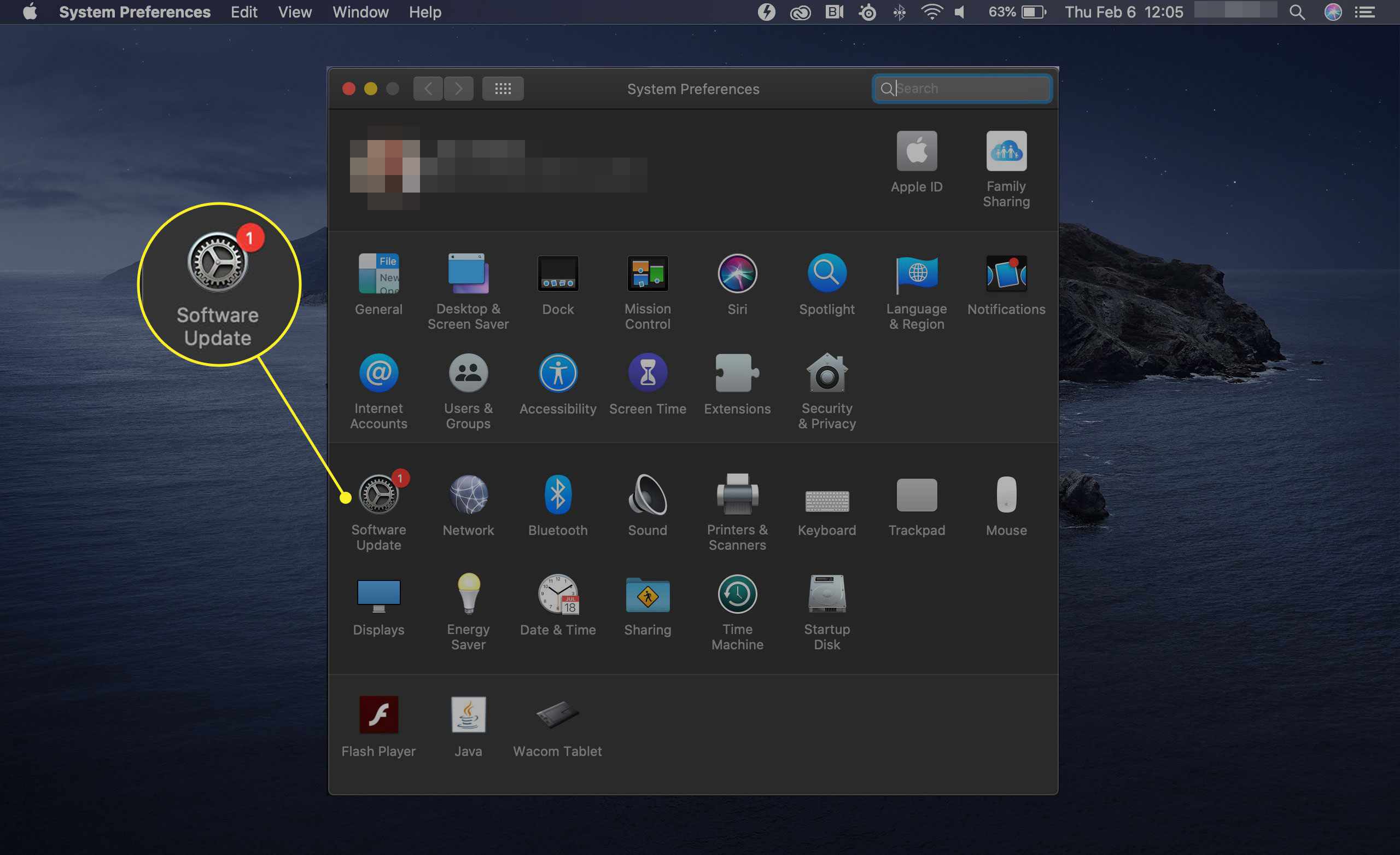Close the System Preferences window
The width and height of the screenshot is (1400, 855).
(349, 89)
